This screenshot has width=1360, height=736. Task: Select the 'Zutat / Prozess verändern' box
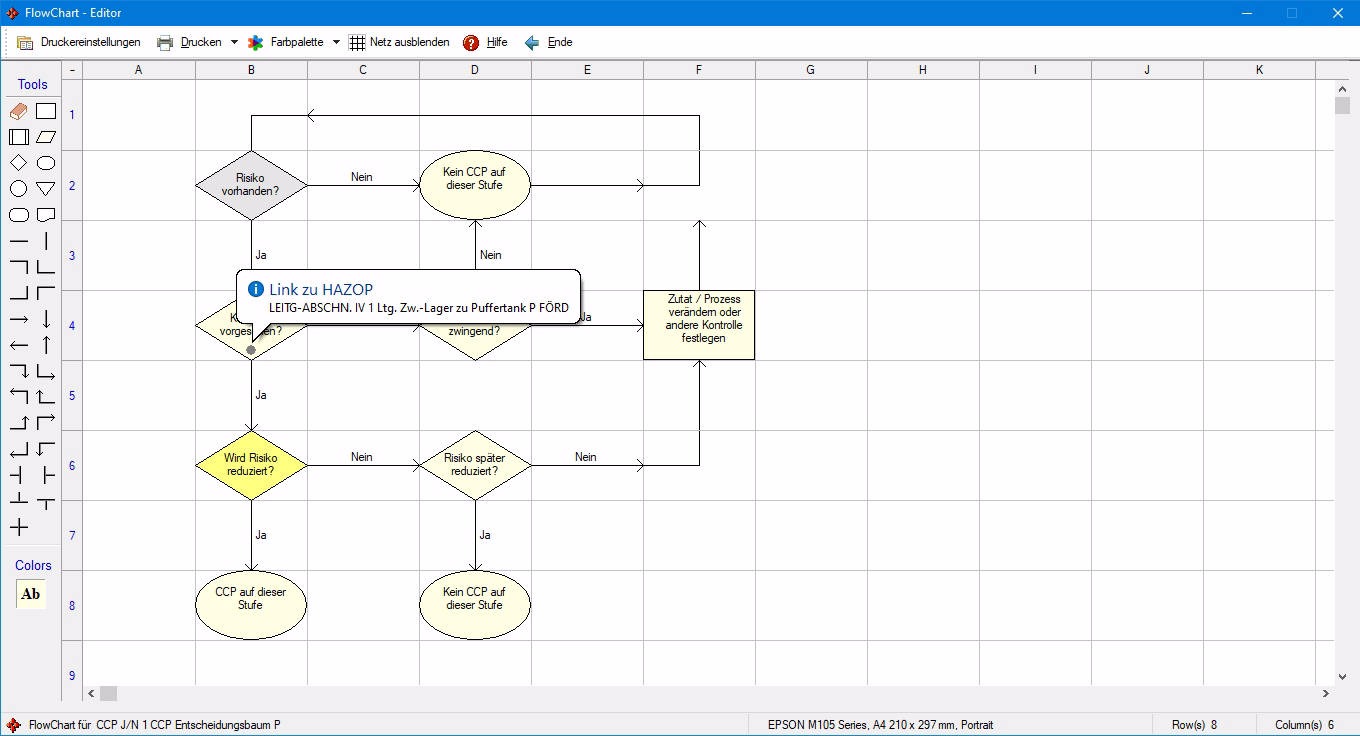(699, 325)
